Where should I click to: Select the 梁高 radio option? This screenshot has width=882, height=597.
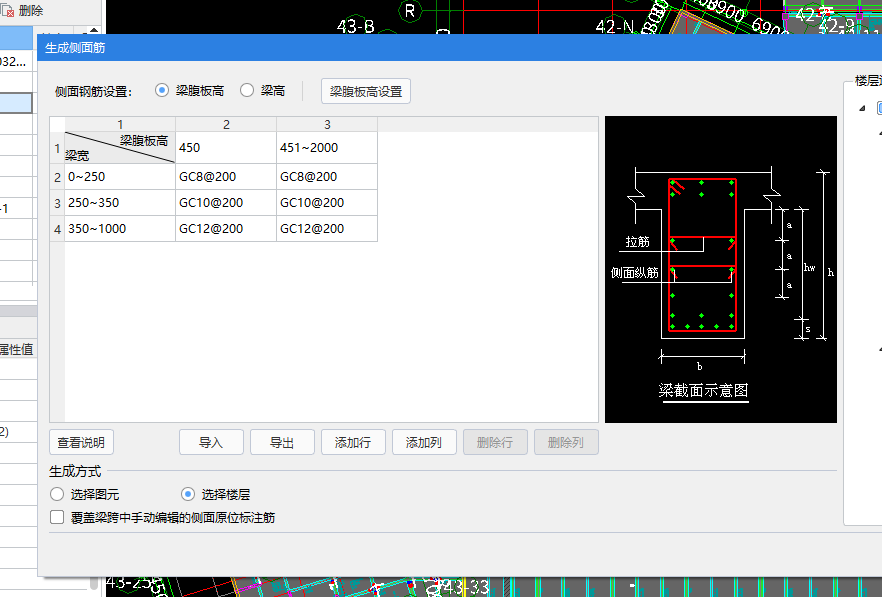click(247, 91)
